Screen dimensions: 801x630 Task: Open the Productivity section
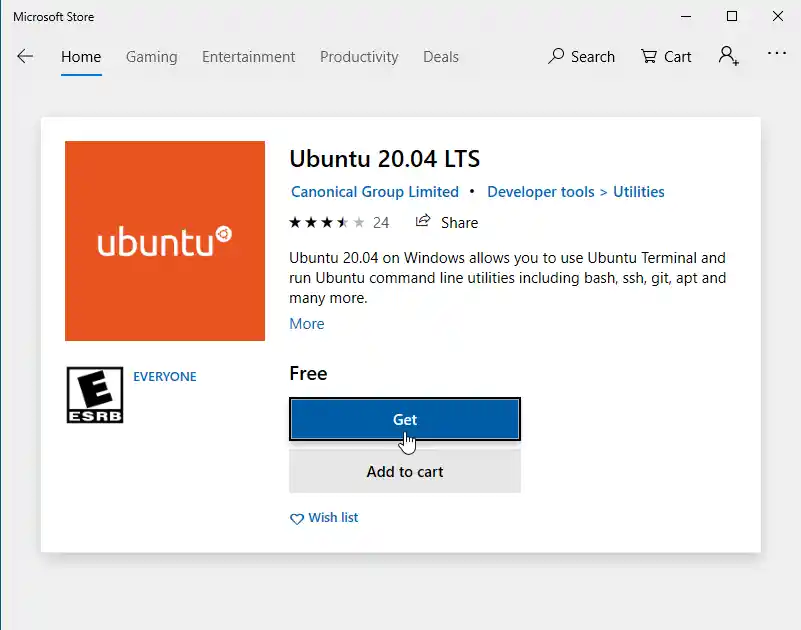[359, 57]
